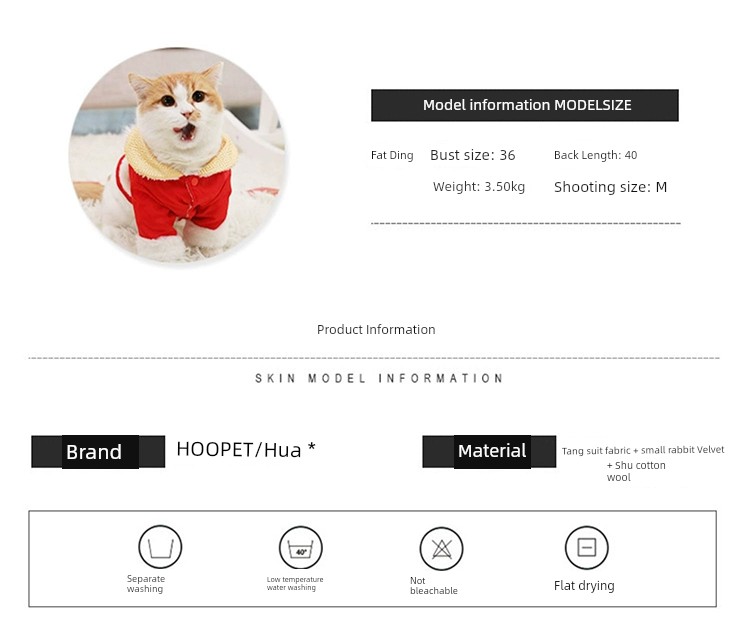This screenshot has width=750, height=630.
Task: Click the Flat drying caption text
Action: click(x=584, y=586)
